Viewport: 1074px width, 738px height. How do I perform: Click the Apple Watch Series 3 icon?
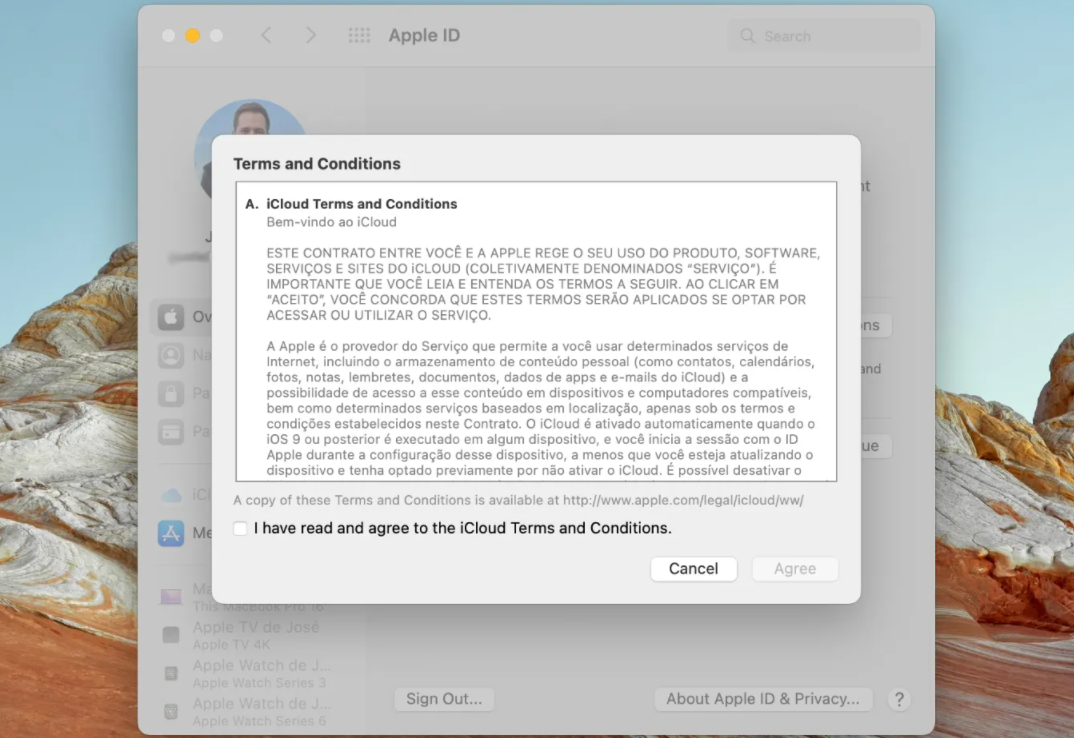coord(171,674)
